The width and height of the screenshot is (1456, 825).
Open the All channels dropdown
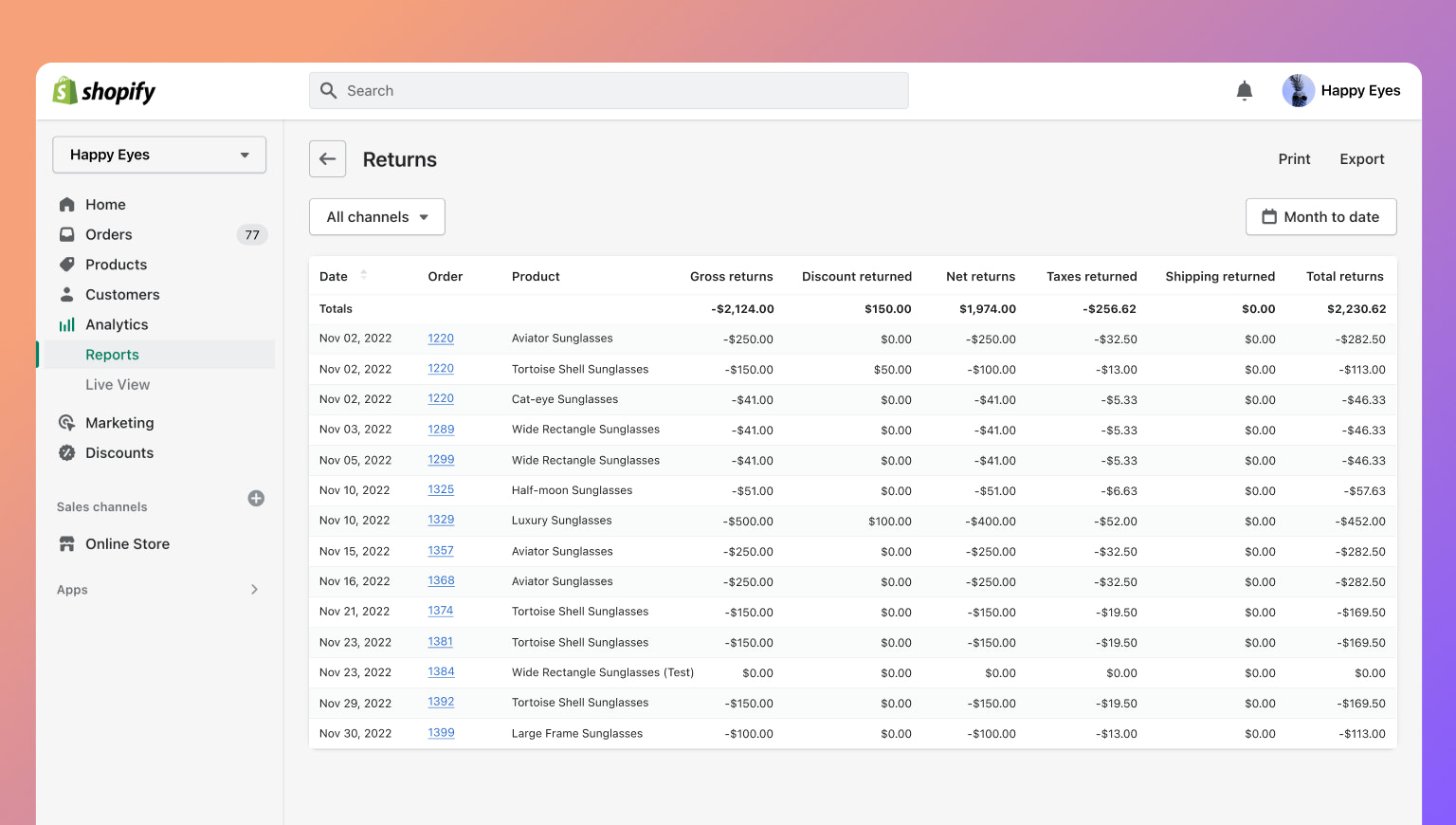[x=376, y=216]
